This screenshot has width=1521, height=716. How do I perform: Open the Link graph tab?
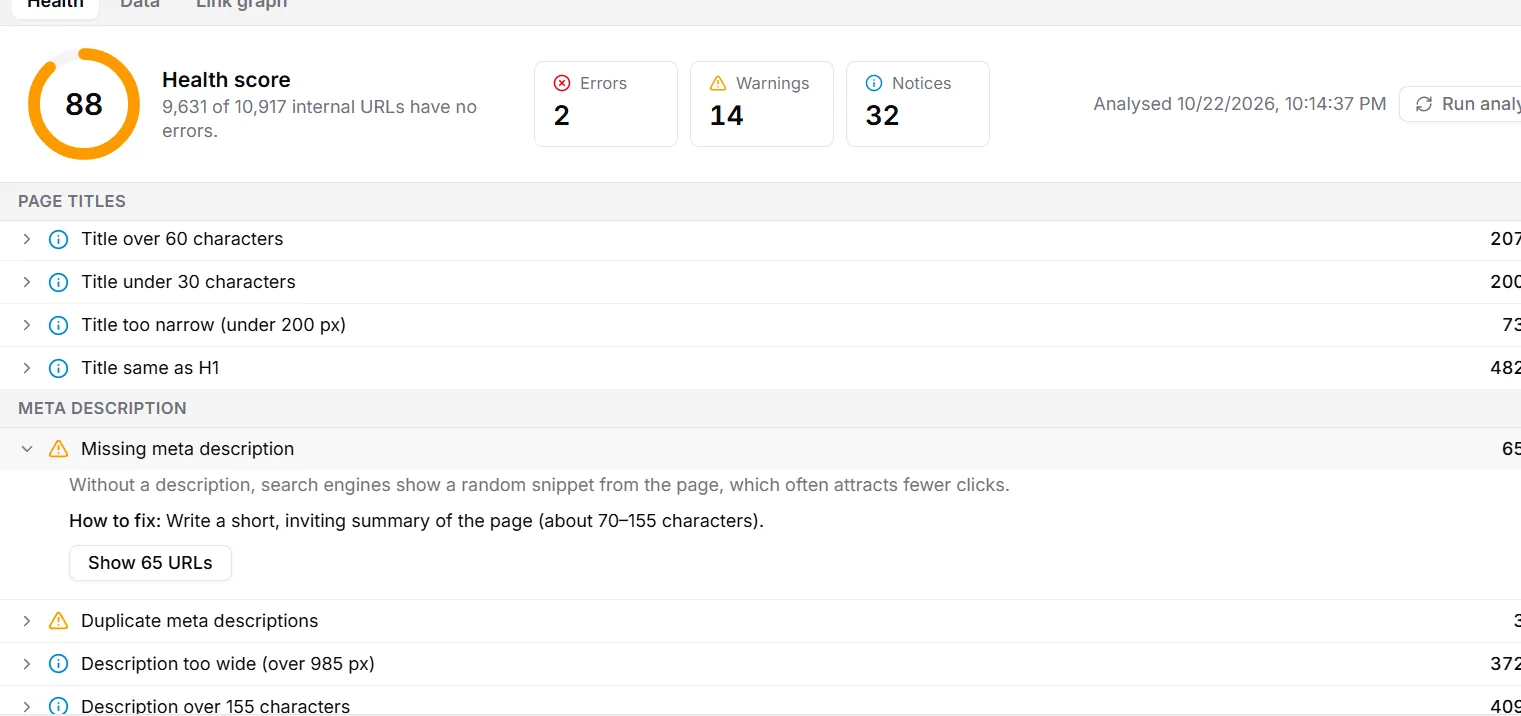click(x=241, y=5)
